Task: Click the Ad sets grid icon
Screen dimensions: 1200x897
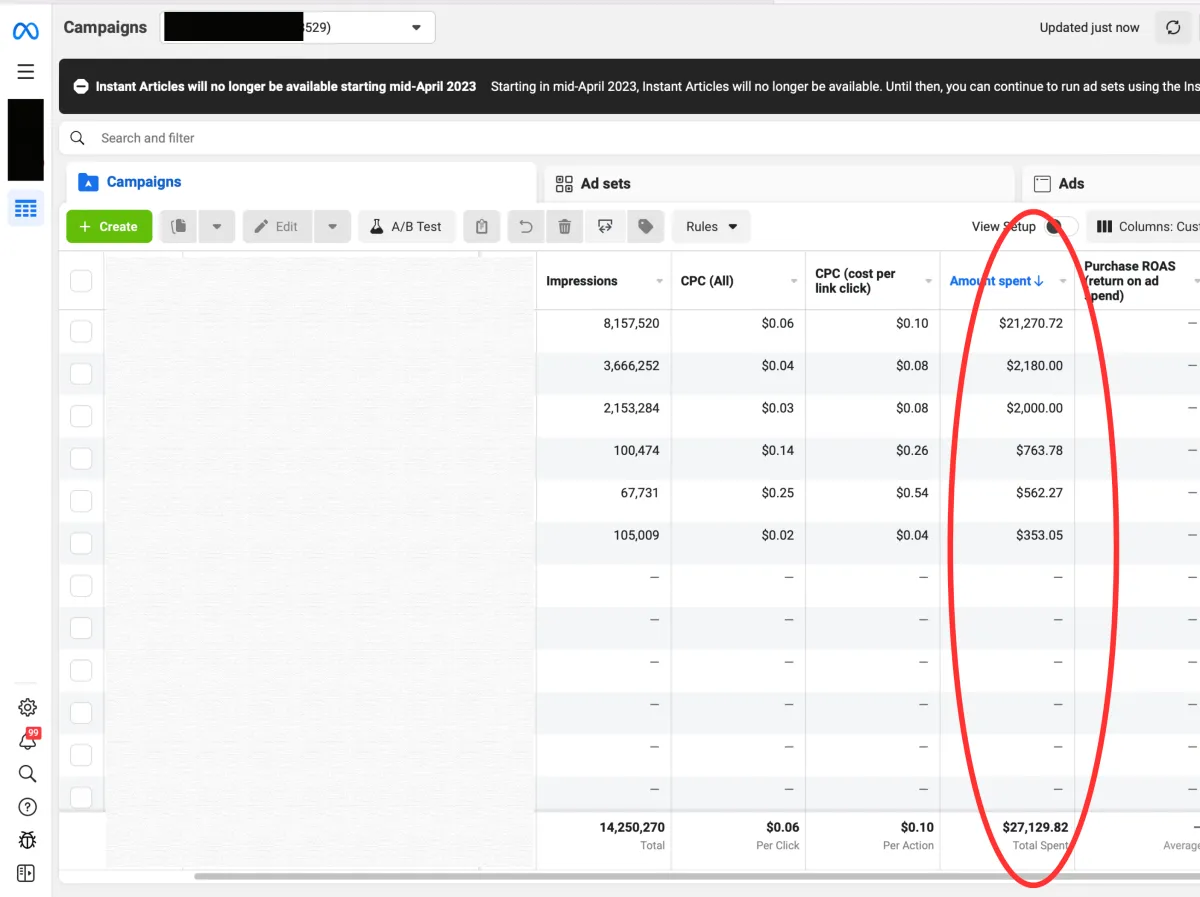Action: coord(563,184)
